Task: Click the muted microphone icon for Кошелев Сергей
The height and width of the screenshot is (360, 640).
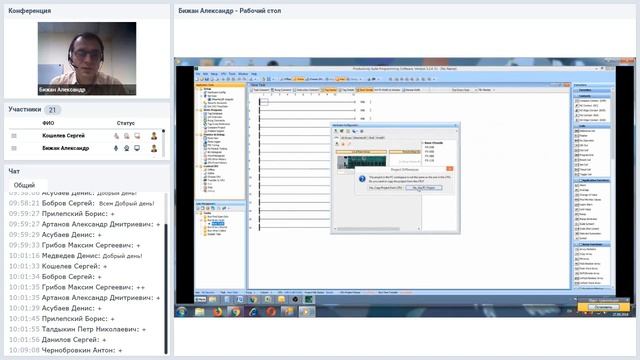Action: tap(116, 136)
